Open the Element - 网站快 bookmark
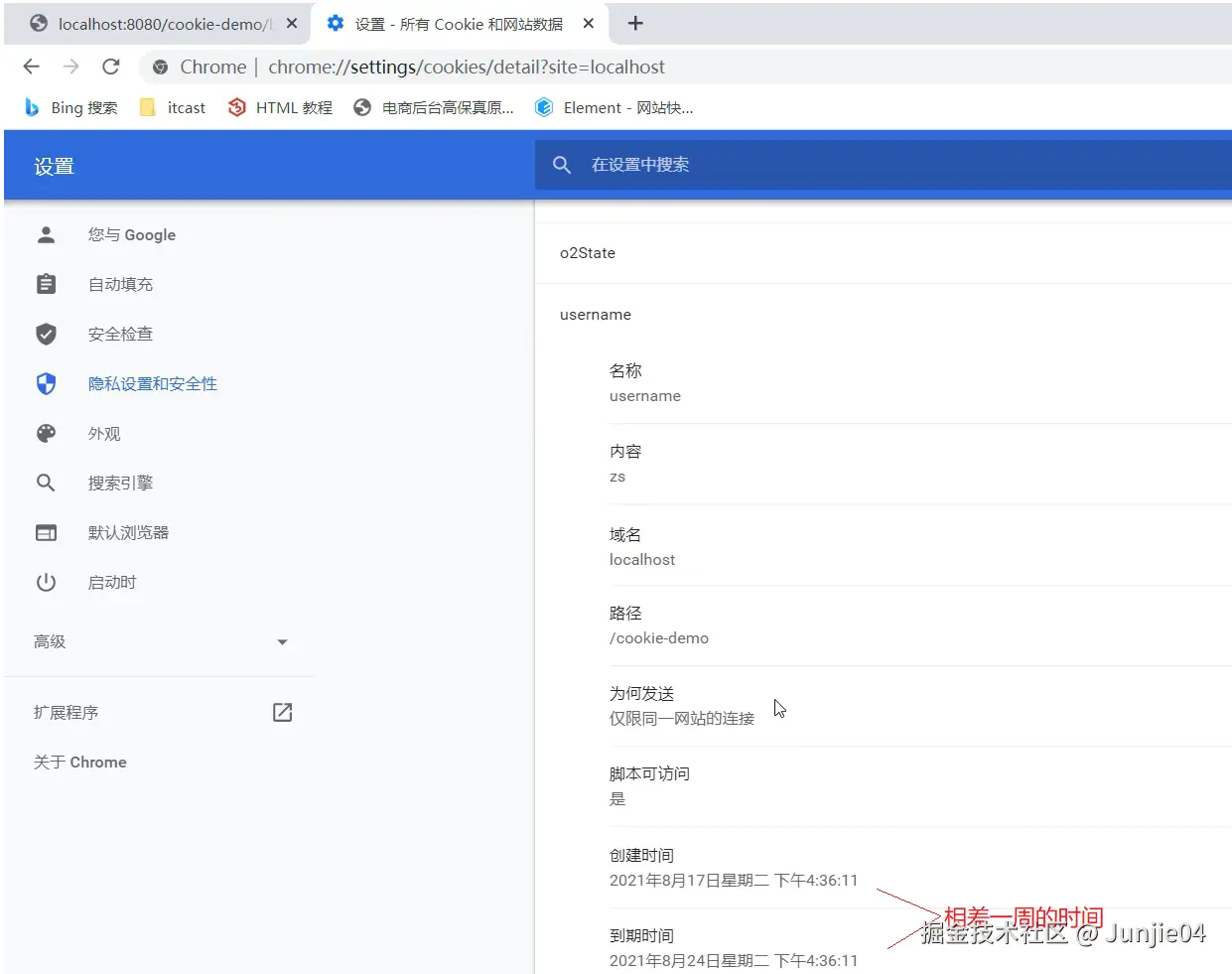Viewport: 1232px width, 974px height. [x=614, y=107]
